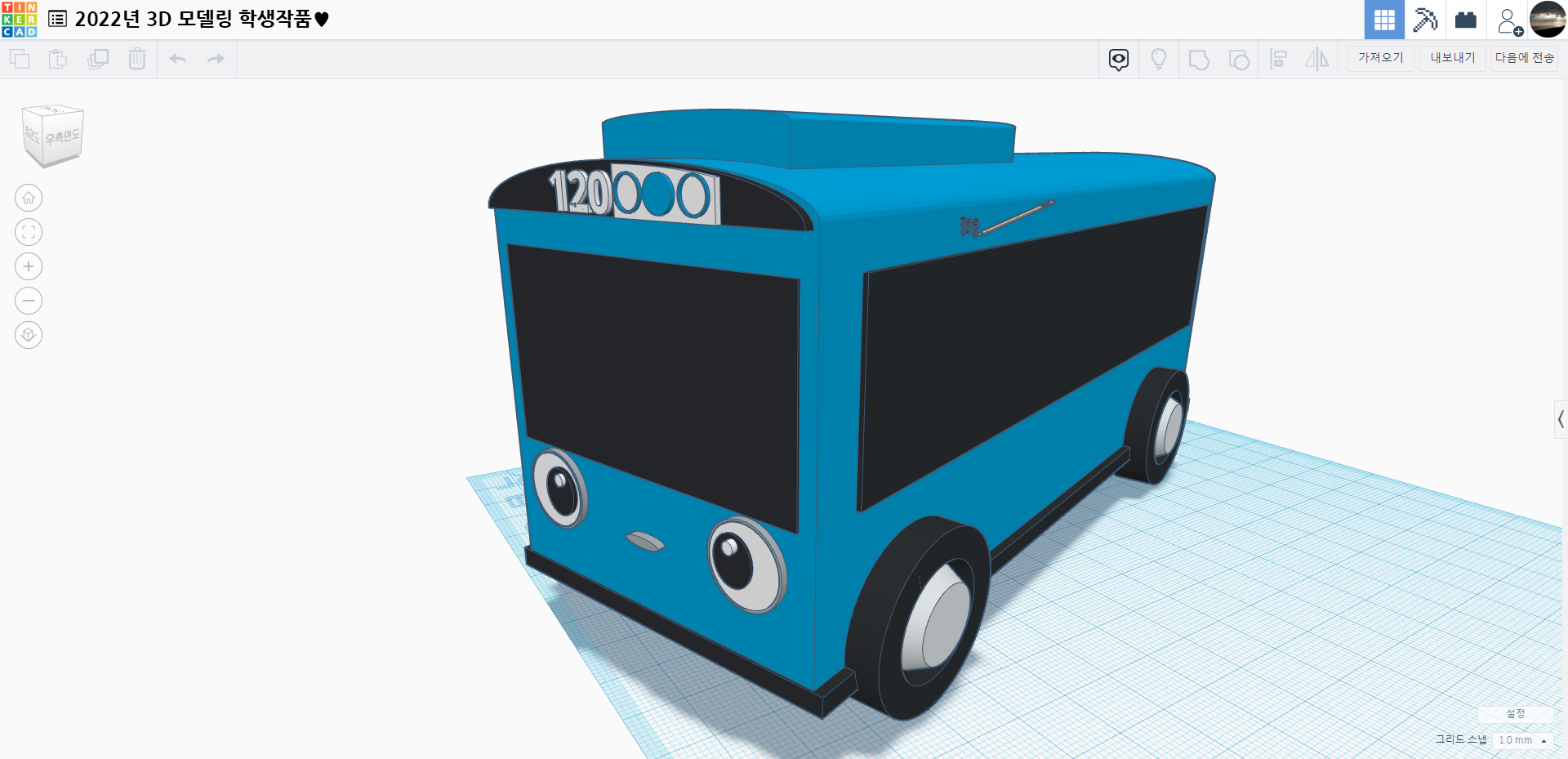Toggle orthographic perspective view icon
The image size is (1568, 759).
coord(29,335)
